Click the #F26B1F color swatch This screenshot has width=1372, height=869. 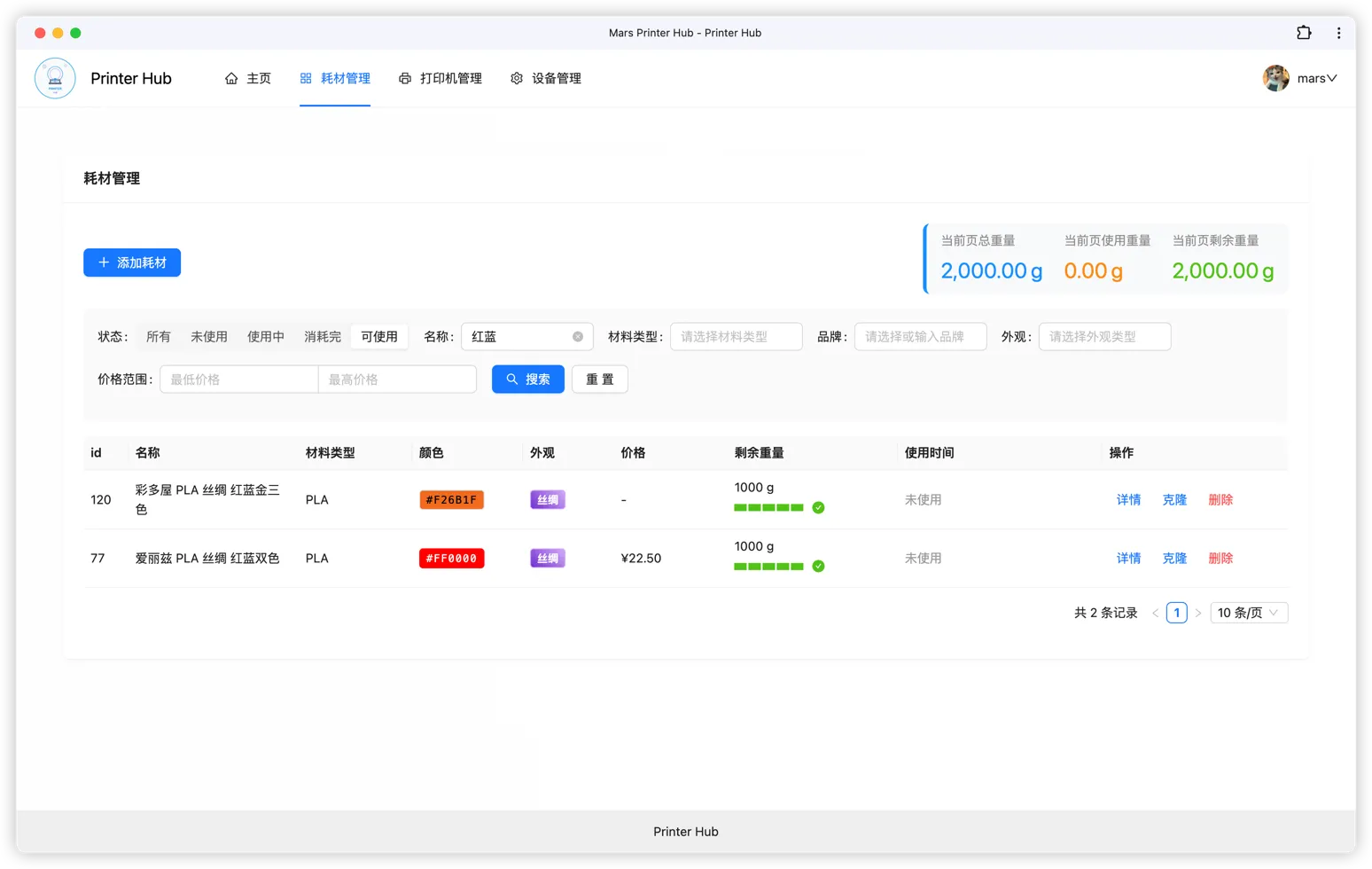click(451, 500)
